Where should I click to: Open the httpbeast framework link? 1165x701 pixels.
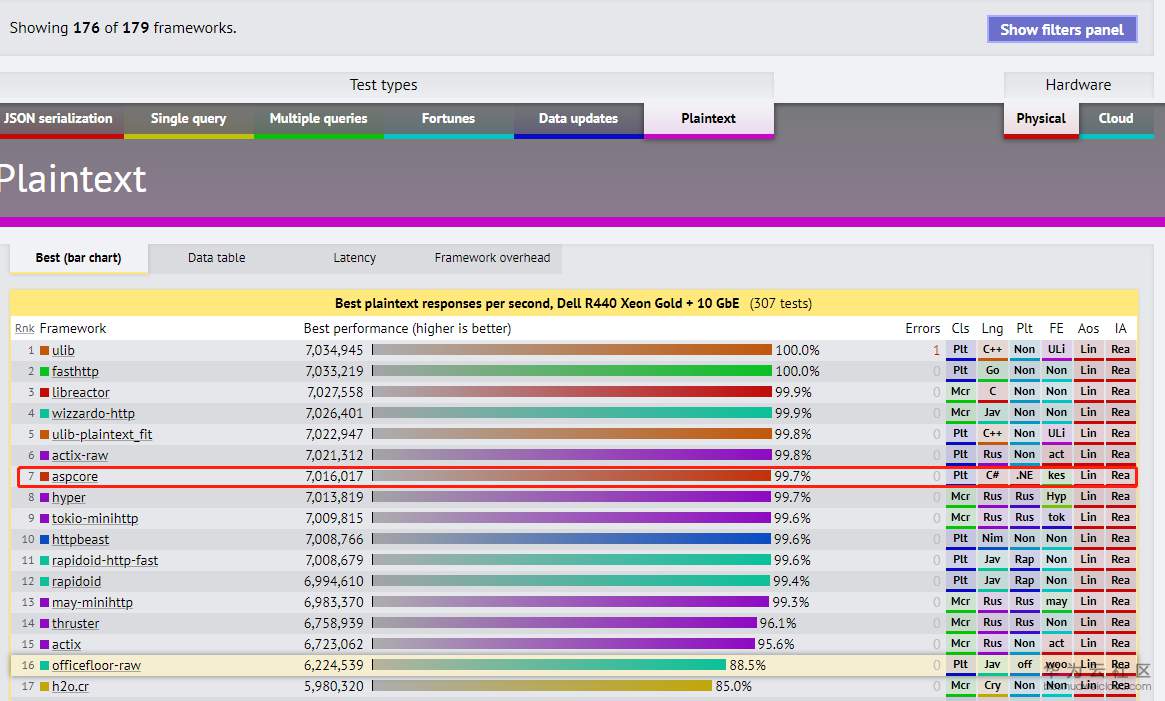80,540
